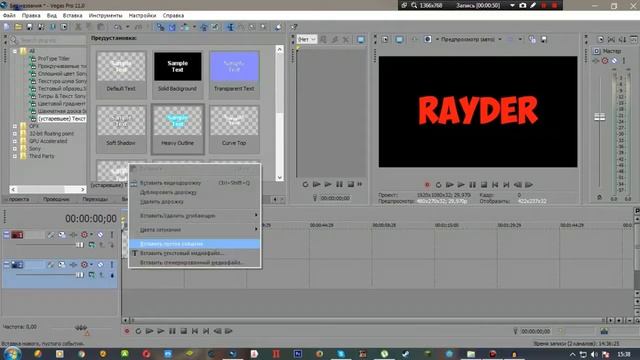Click the Save project floppy icon
640x360 pixels.
tap(29, 27)
